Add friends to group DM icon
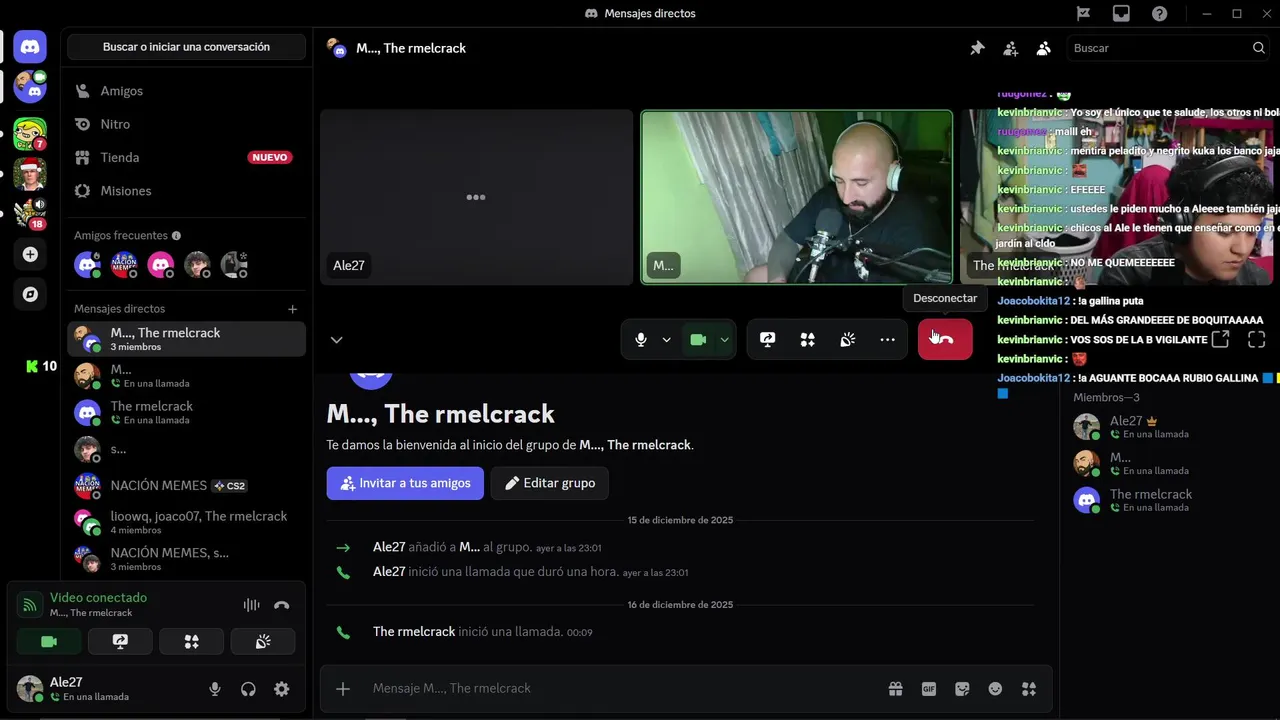This screenshot has width=1280, height=720. [x=1010, y=48]
